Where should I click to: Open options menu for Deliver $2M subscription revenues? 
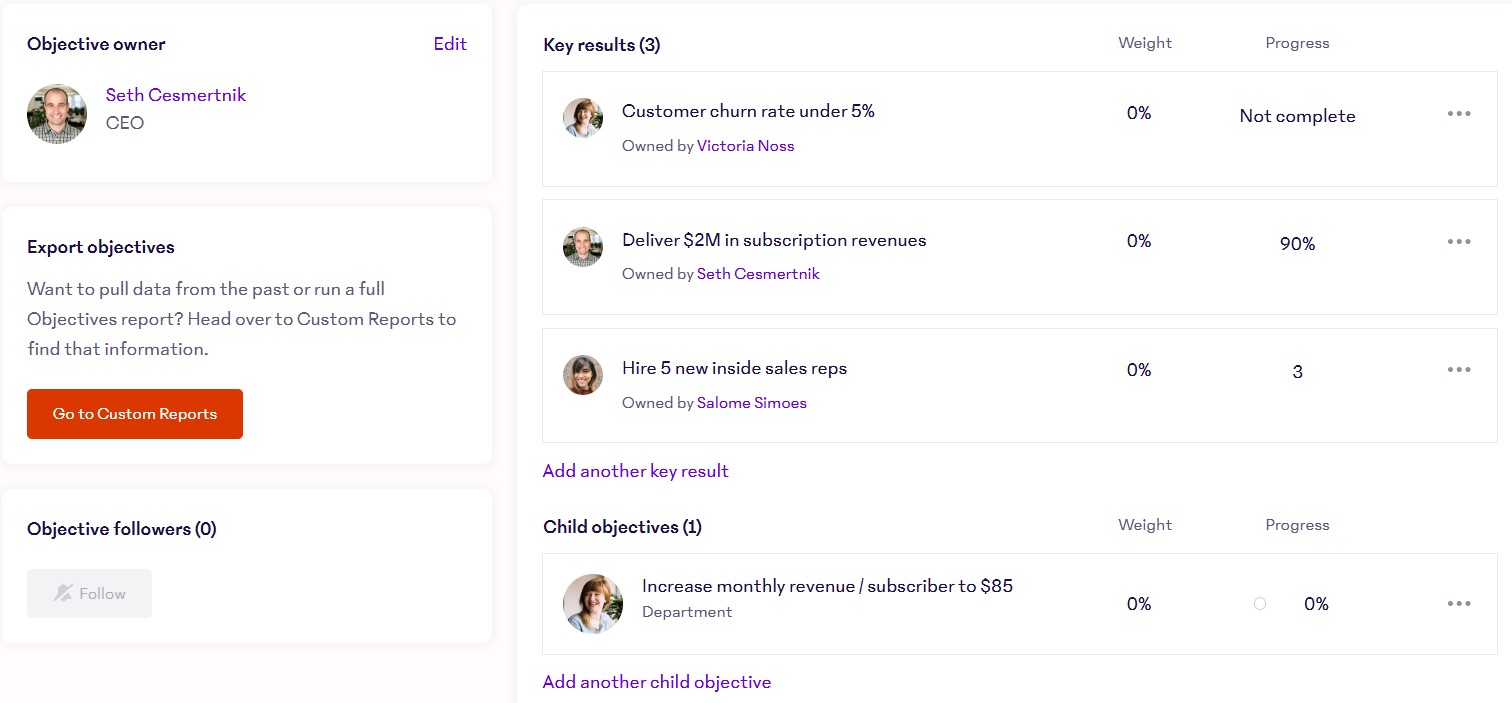point(1458,242)
